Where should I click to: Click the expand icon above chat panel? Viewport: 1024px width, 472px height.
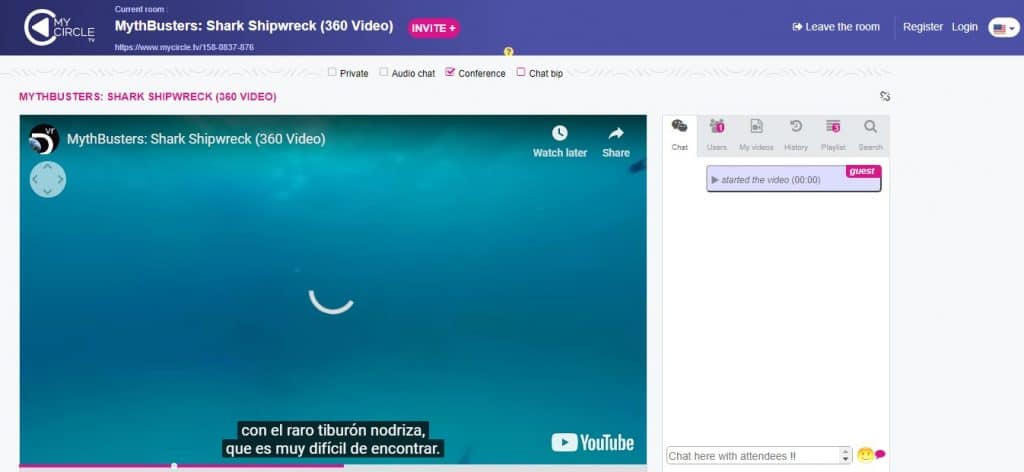885,97
